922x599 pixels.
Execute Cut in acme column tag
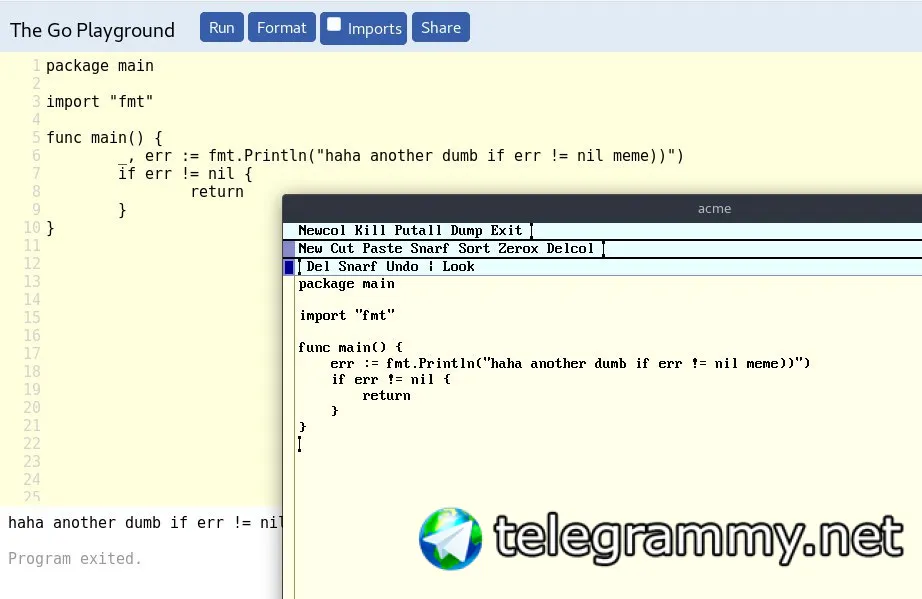pos(342,249)
